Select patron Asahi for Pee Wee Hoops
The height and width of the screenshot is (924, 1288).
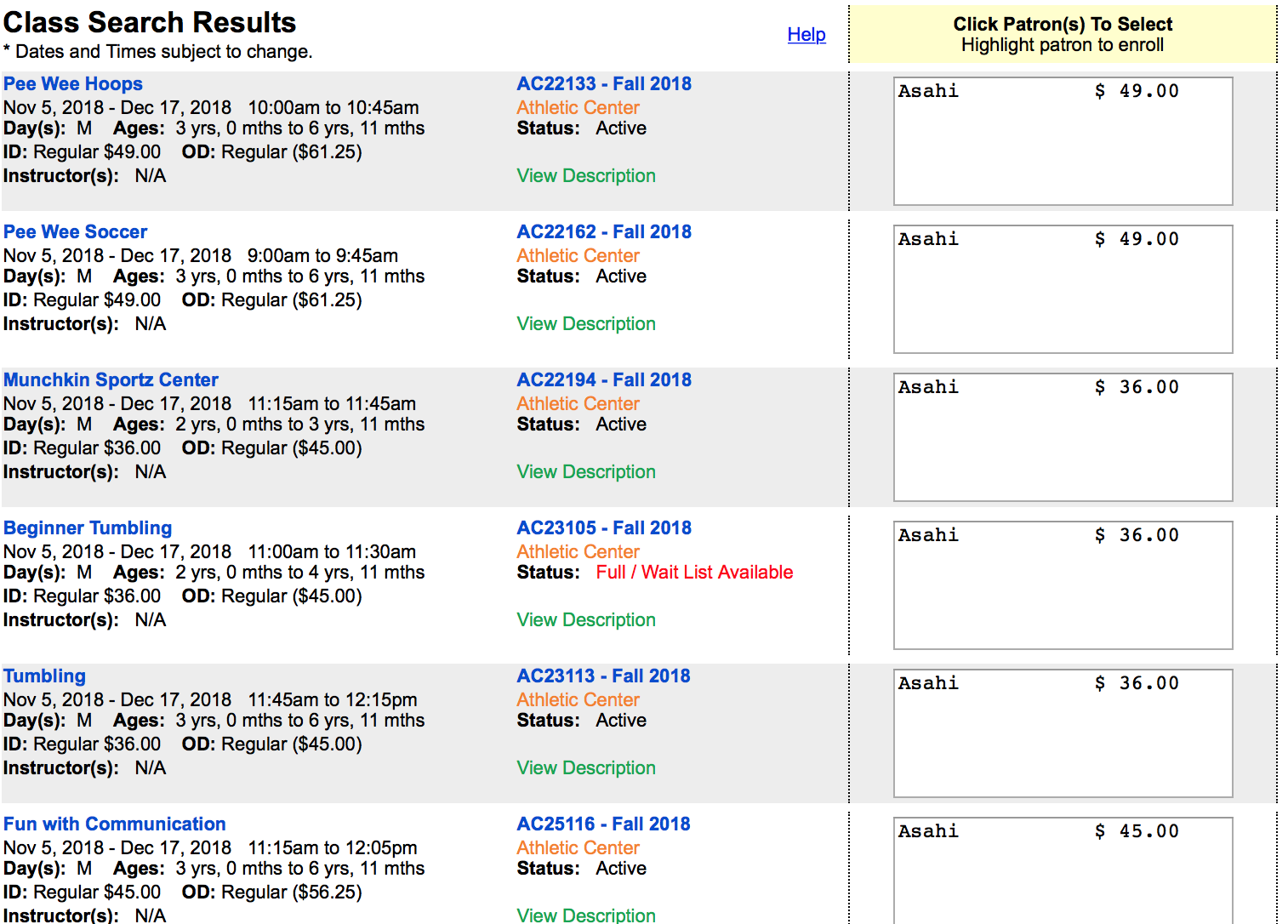pyautogui.click(x=1038, y=92)
